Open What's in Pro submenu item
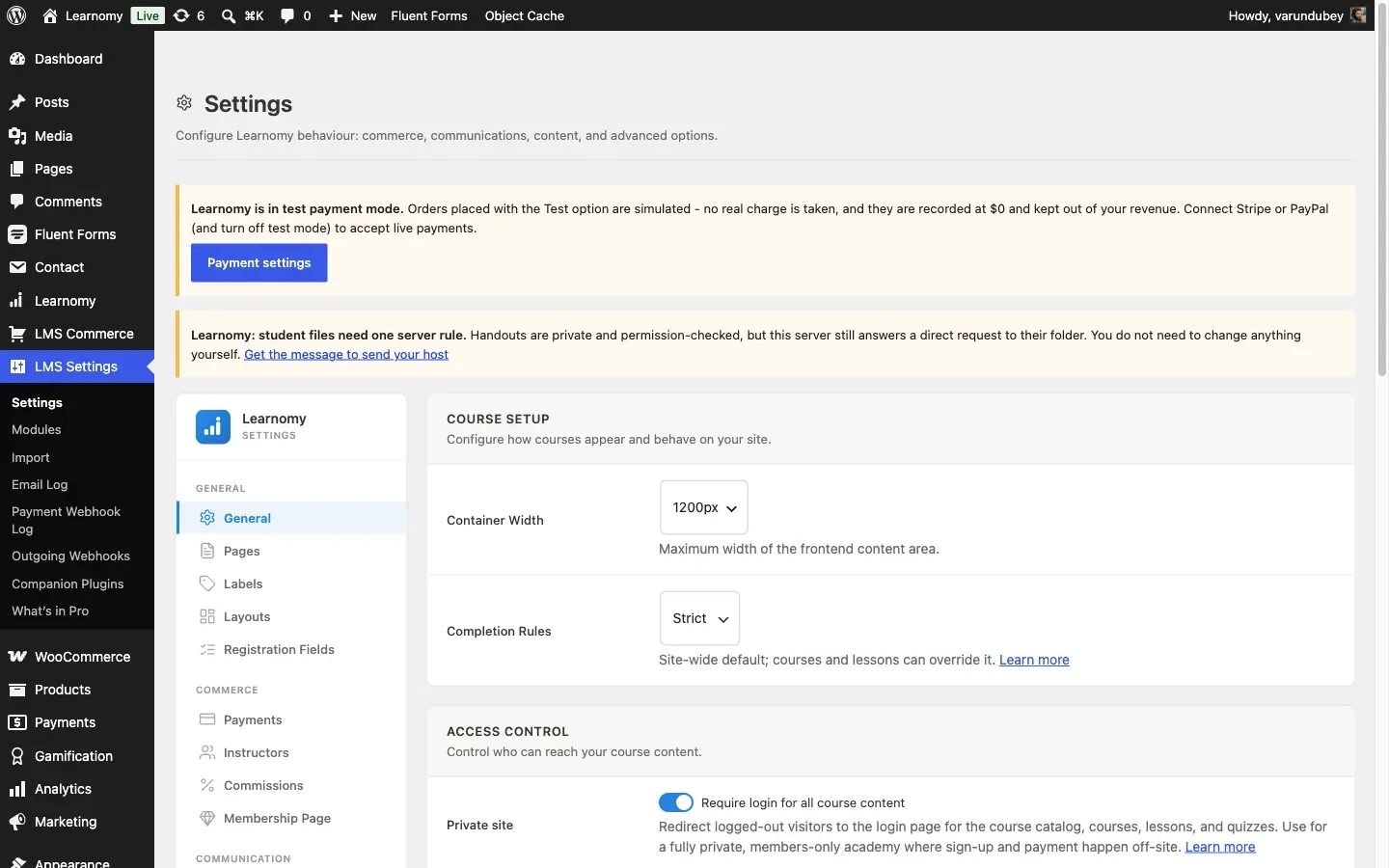The height and width of the screenshot is (868, 1389). pos(77,610)
